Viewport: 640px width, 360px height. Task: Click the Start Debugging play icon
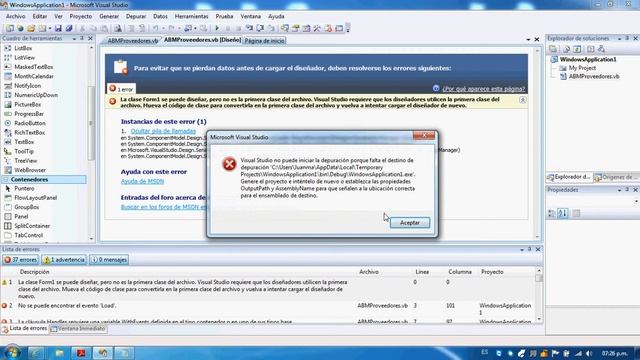tap(217, 28)
